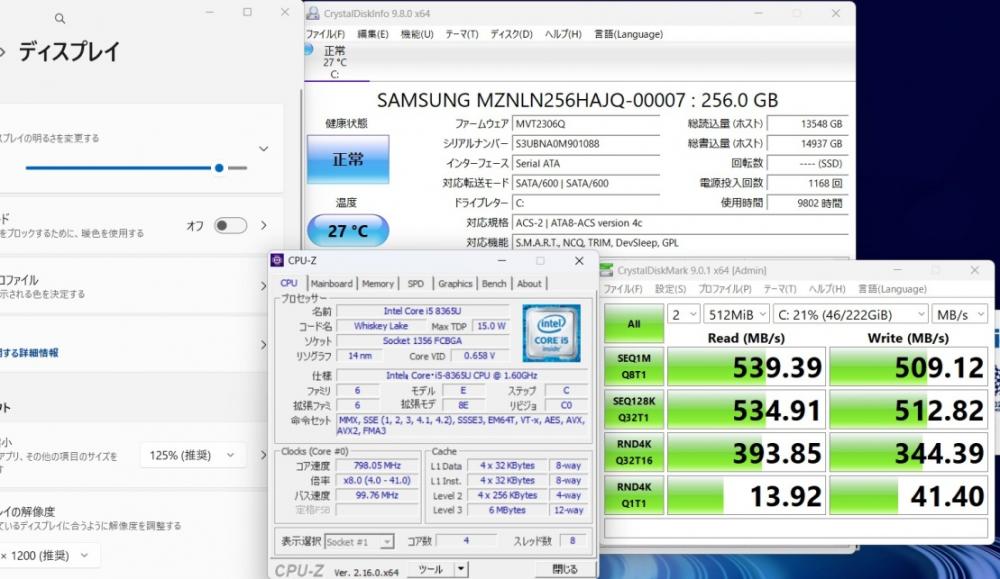Switch to the About tab in CPU-Z
This screenshot has height=579, width=1000.
coord(529,284)
